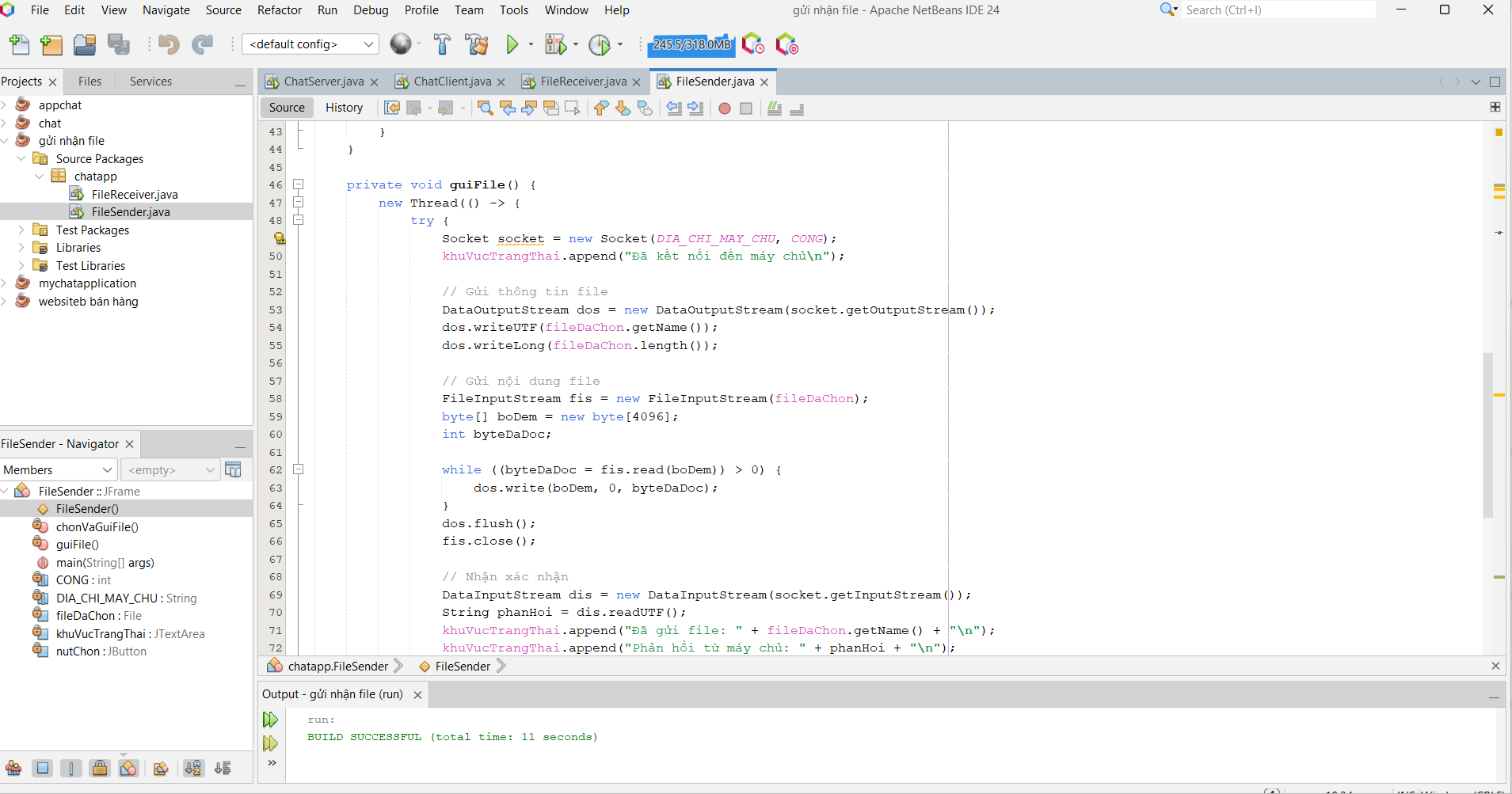Open the default config dropdown
This screenshot has width=1512, height=794.
point(310,44)
